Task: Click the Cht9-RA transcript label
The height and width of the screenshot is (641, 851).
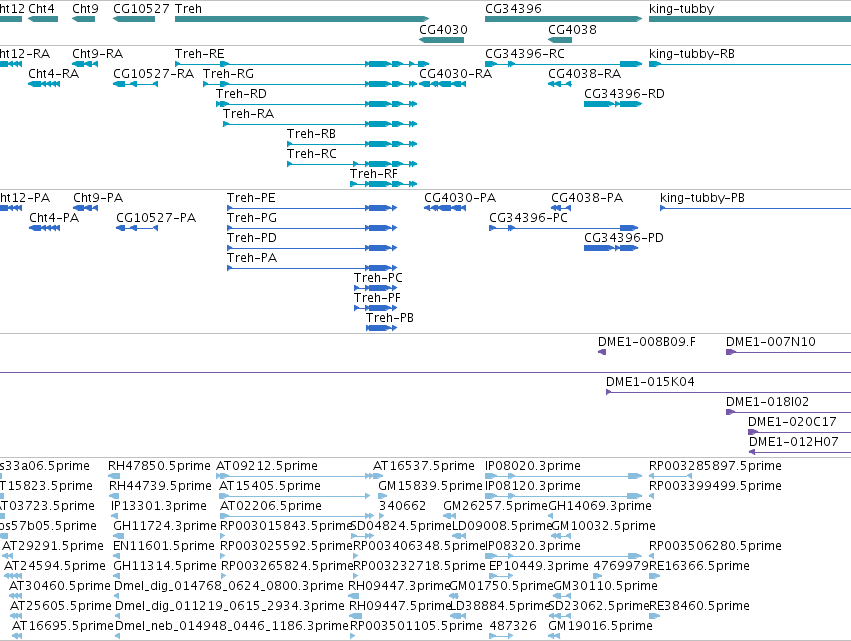Action: pos(98,54)
